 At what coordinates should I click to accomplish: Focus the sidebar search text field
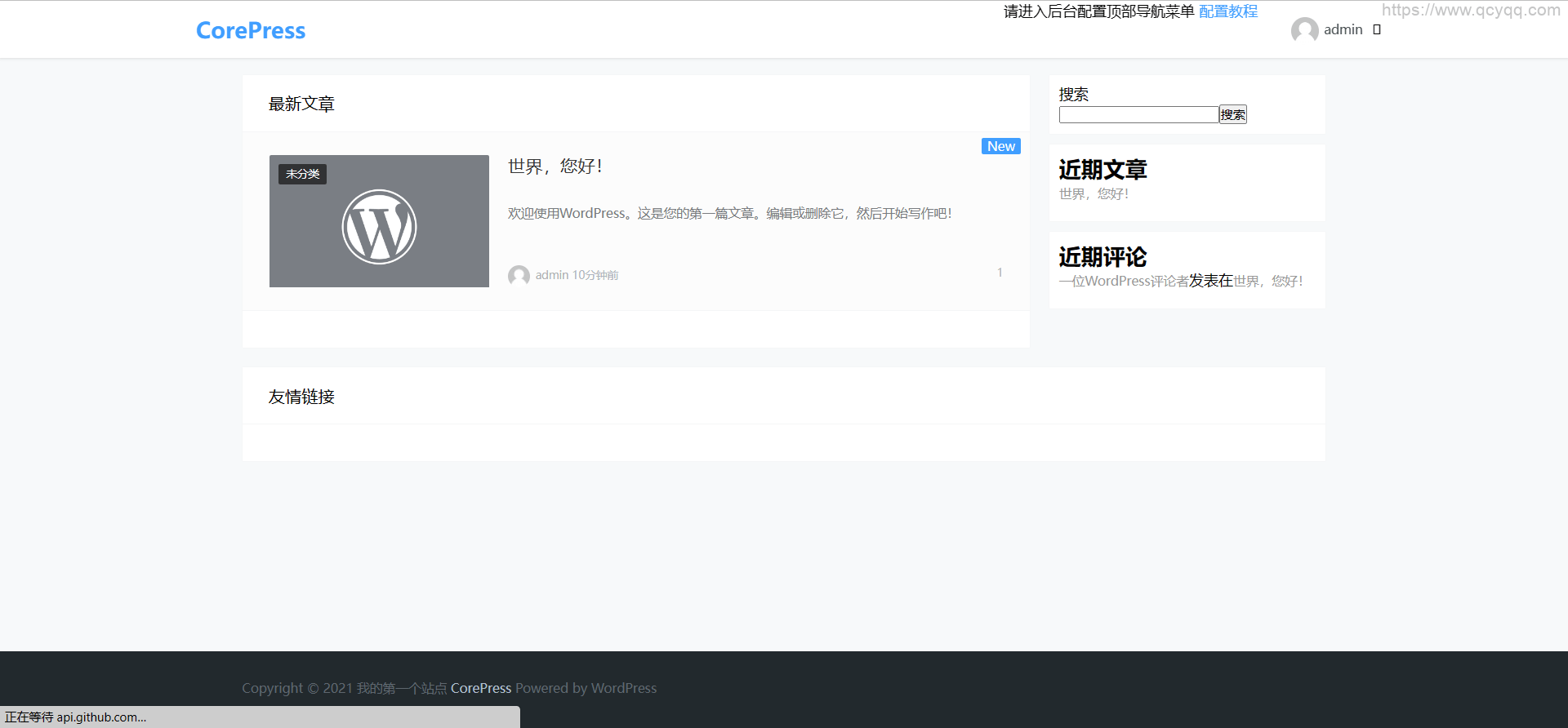(1138, 115)
